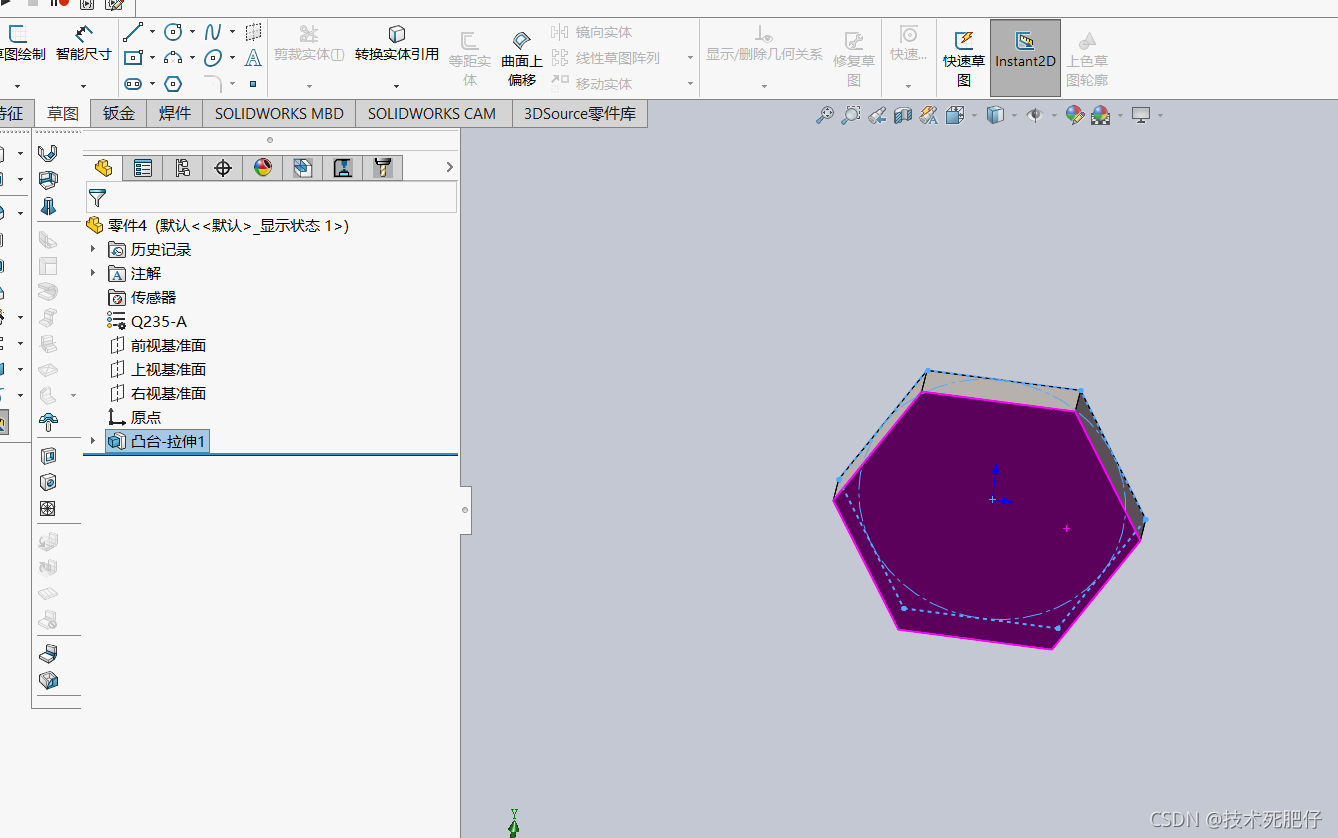The height and width of the screenshot is (838, 1338).
Task: Select the Ellipse sketch tool
Action: click(213, 58)
